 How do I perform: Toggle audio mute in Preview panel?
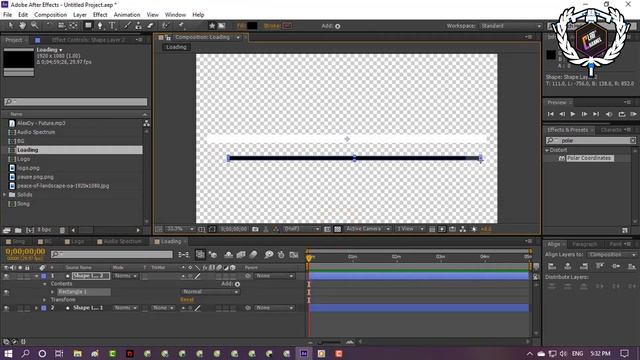(609, 114)
